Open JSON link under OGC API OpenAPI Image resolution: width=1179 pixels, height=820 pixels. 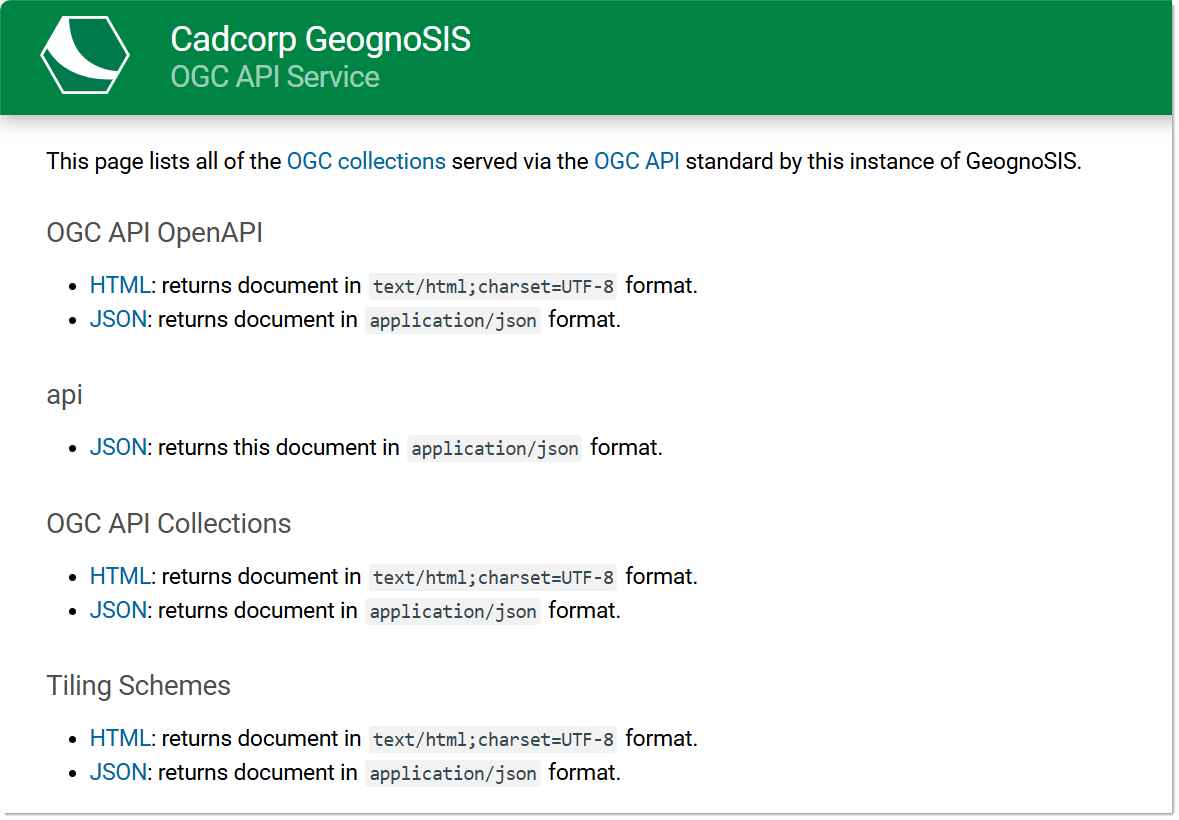tap(118, 320)
